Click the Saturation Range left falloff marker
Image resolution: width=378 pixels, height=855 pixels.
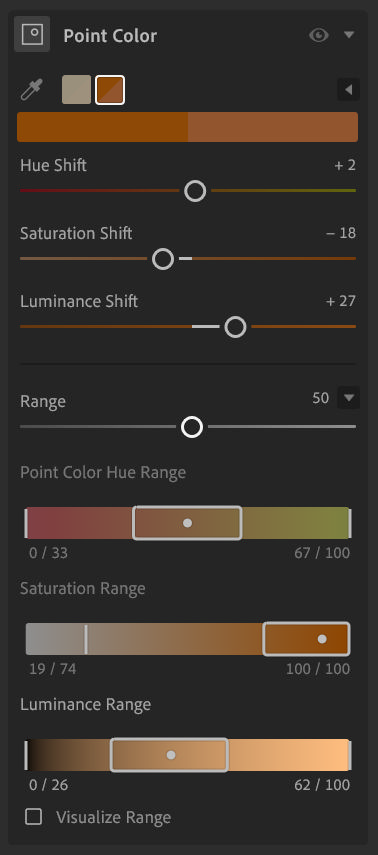(86, 639)
